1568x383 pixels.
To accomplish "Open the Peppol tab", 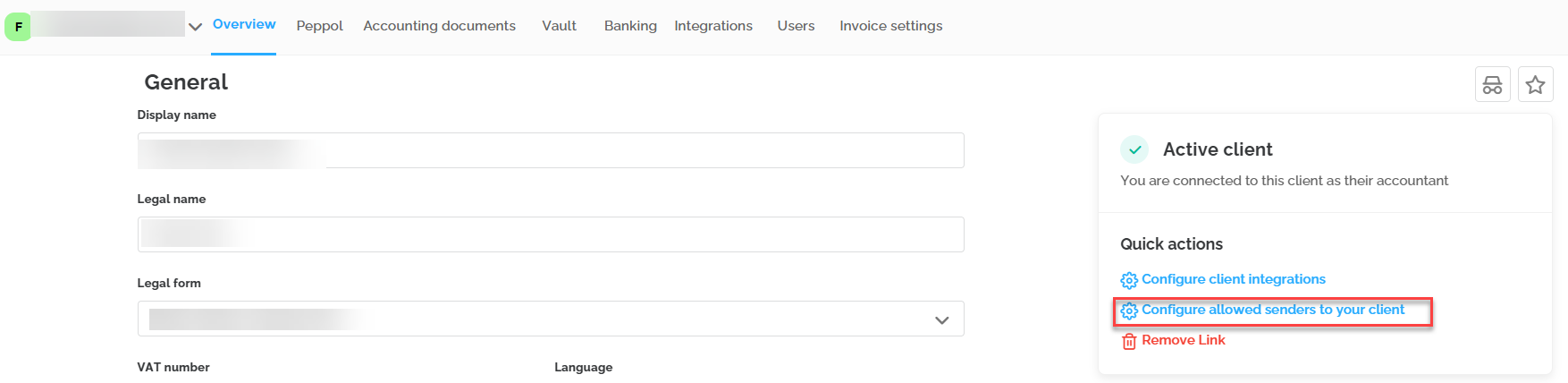I will point(319,26).
